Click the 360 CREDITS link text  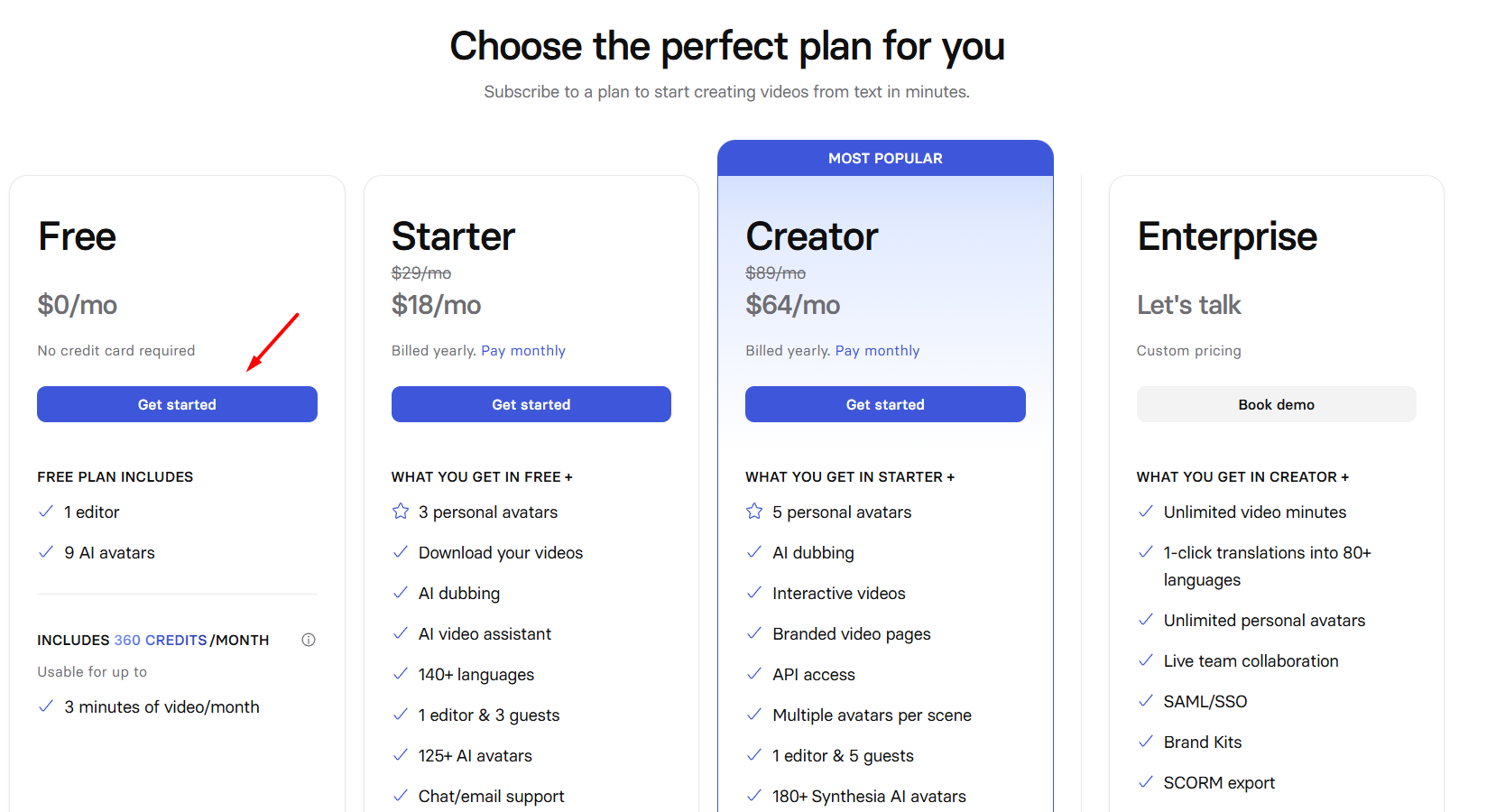(161, 640)
